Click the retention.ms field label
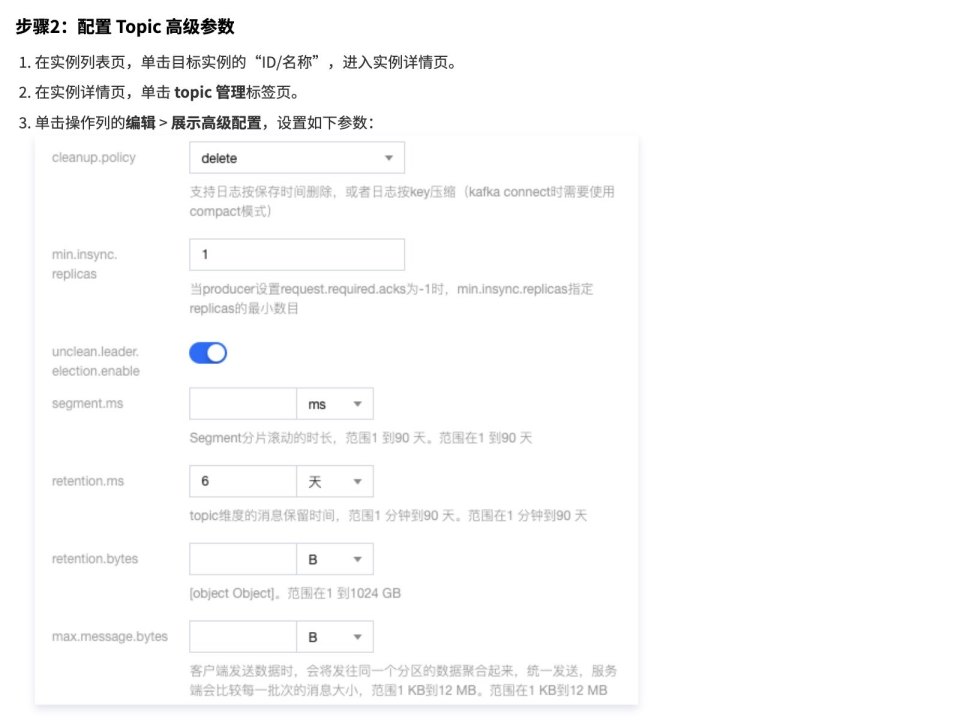This screenshot has width=960, height=722. pyautogui.click(x=88, y=481)
